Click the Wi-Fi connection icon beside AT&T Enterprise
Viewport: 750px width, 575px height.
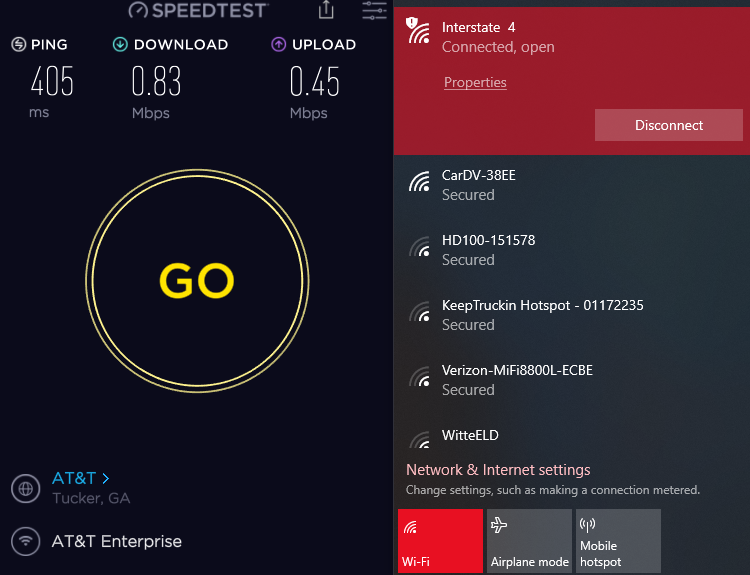pos(25,542)
